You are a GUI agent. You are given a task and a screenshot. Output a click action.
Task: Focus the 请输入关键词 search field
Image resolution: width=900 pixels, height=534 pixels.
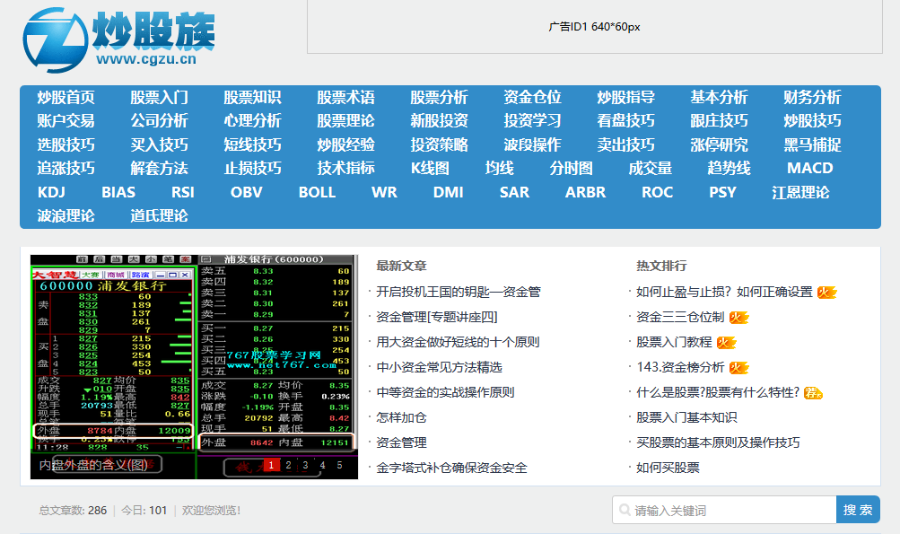[x=724, y=510]
